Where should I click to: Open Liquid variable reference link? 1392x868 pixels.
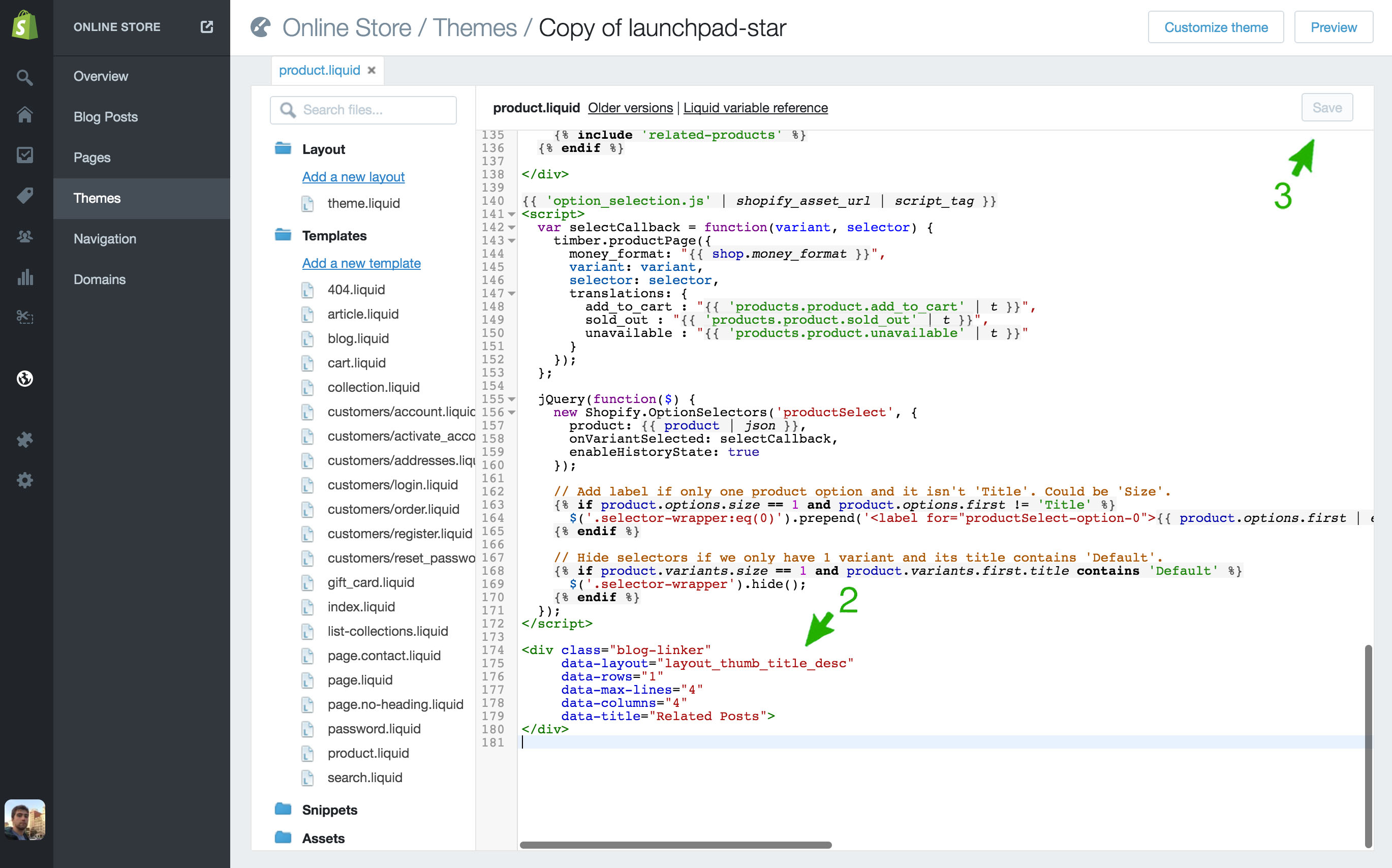coord(755,108)
